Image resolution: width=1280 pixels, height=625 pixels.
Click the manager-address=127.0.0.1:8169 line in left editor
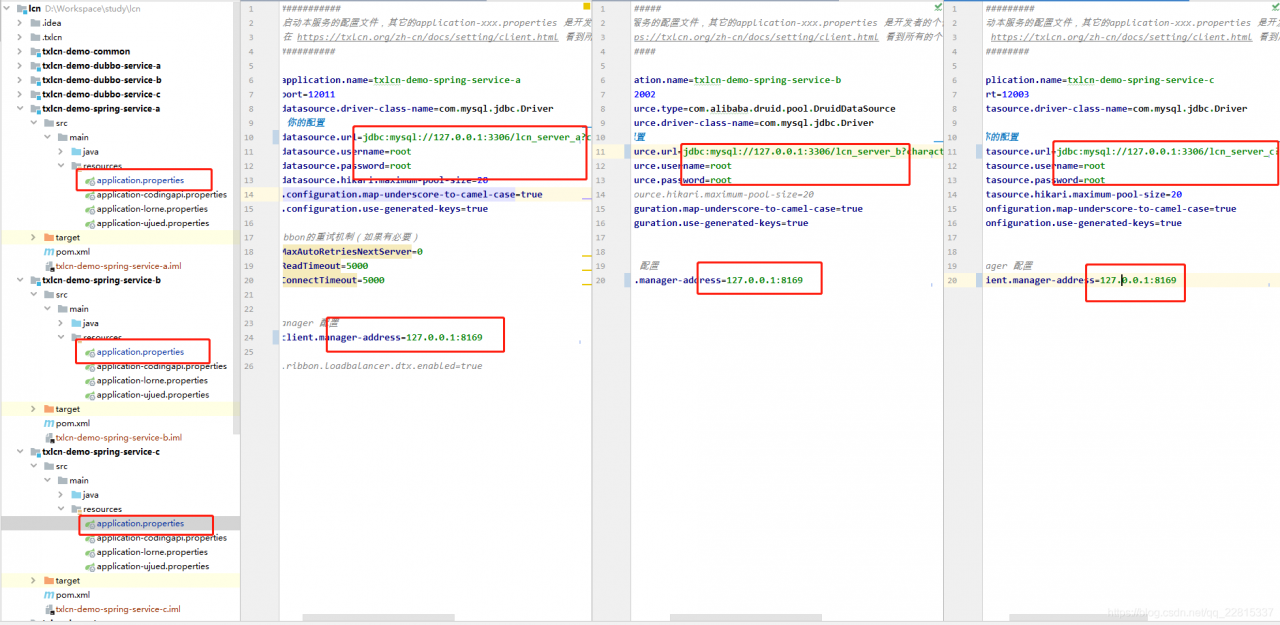point(382,337)
